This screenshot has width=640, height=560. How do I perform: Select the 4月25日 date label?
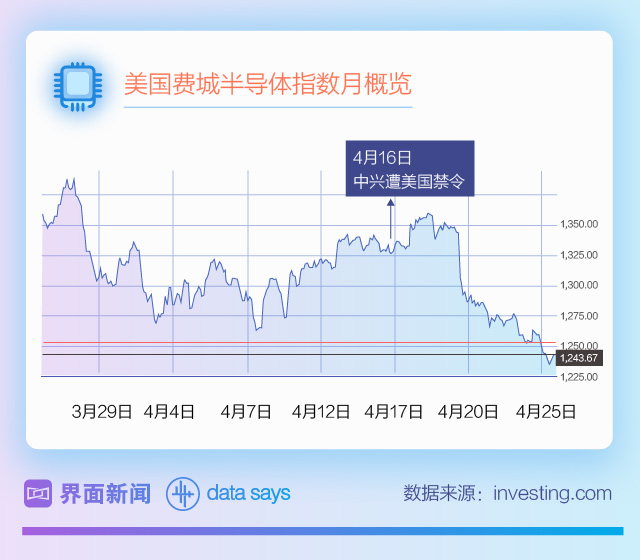(x=545, y=411)
